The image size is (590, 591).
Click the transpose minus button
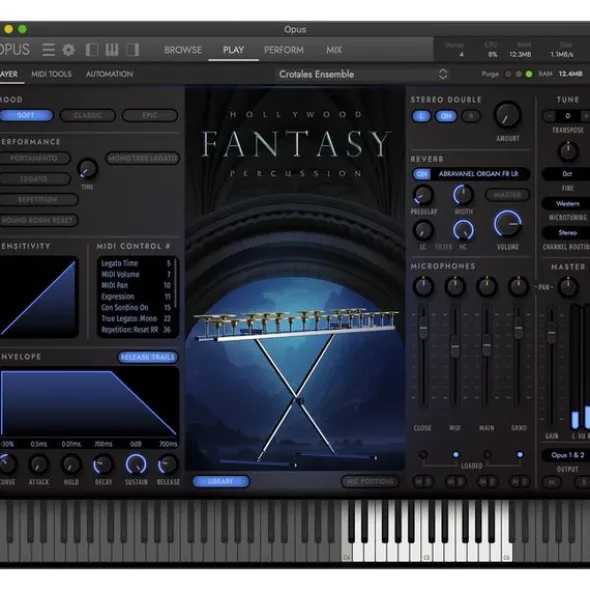click(x=549, y=116)
